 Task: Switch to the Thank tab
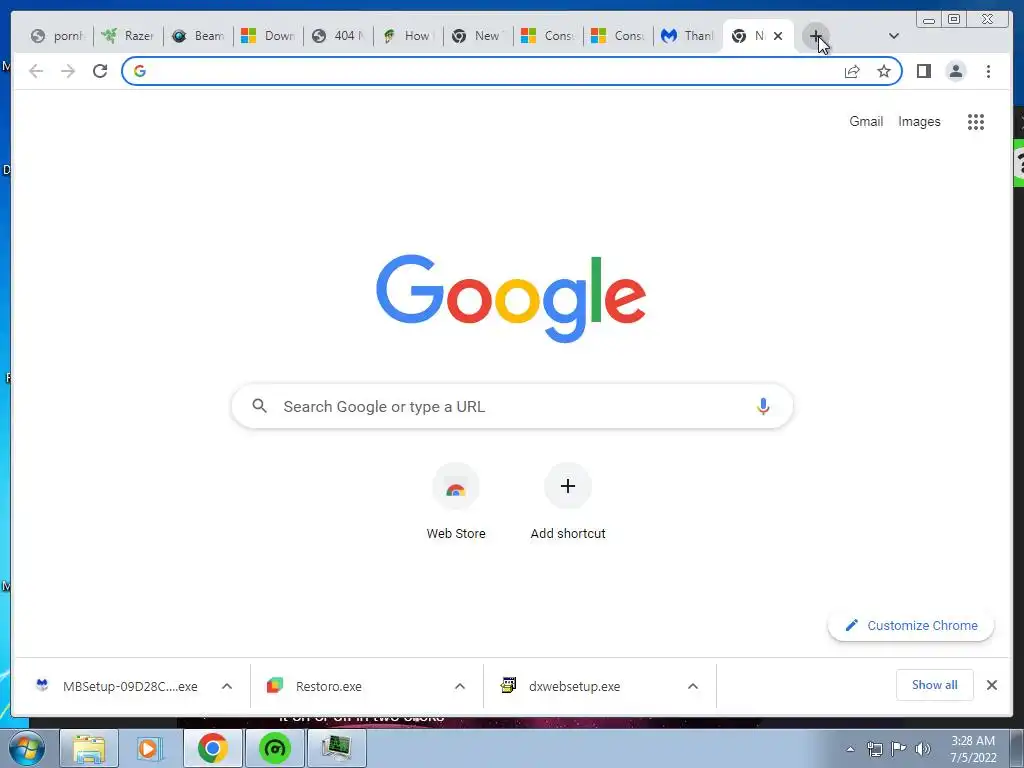688,36
